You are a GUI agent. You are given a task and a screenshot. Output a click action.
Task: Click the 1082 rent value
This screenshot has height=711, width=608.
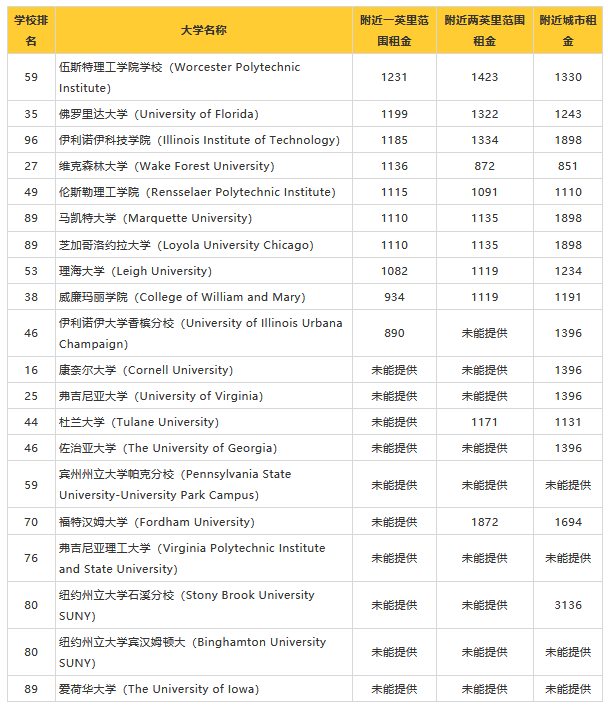click(x=394, y=271)
